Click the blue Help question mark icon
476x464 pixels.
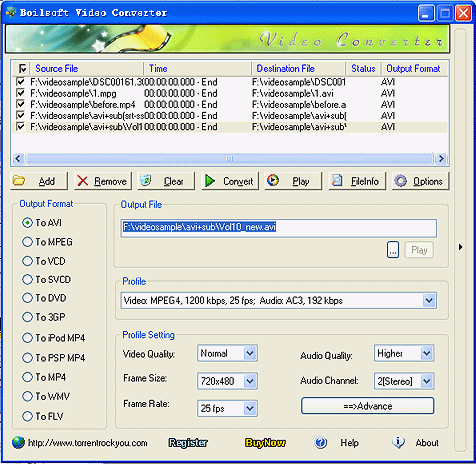click(321, 443)
